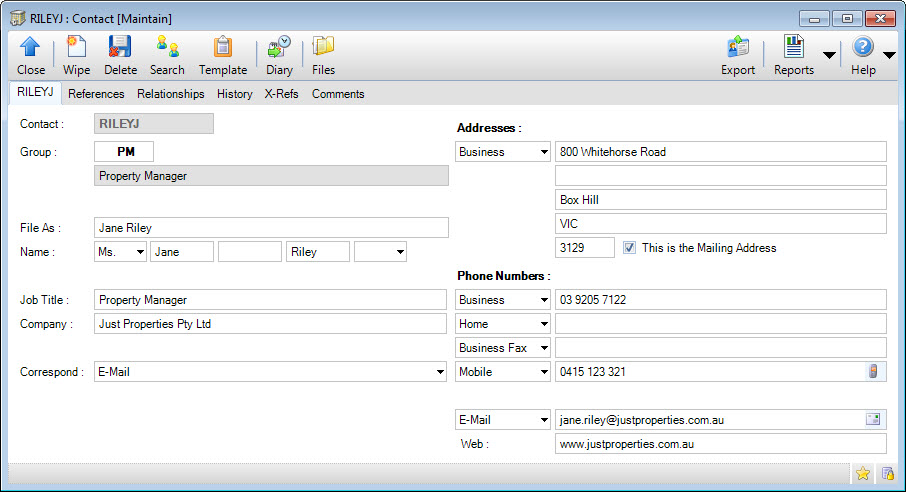
Task: Switch to the History tab
Action: pos(235,94)
